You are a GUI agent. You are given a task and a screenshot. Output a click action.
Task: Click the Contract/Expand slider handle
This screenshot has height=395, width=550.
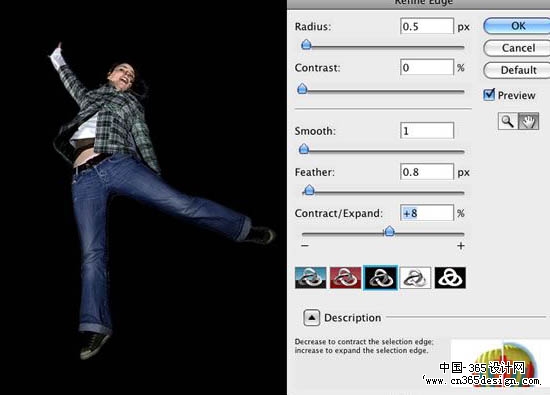389,231
